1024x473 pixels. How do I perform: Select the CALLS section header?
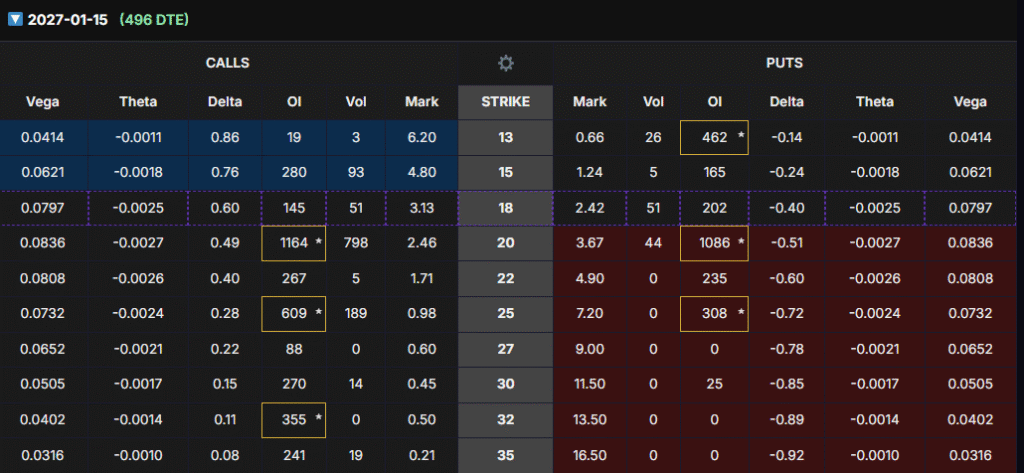point(228,63)
